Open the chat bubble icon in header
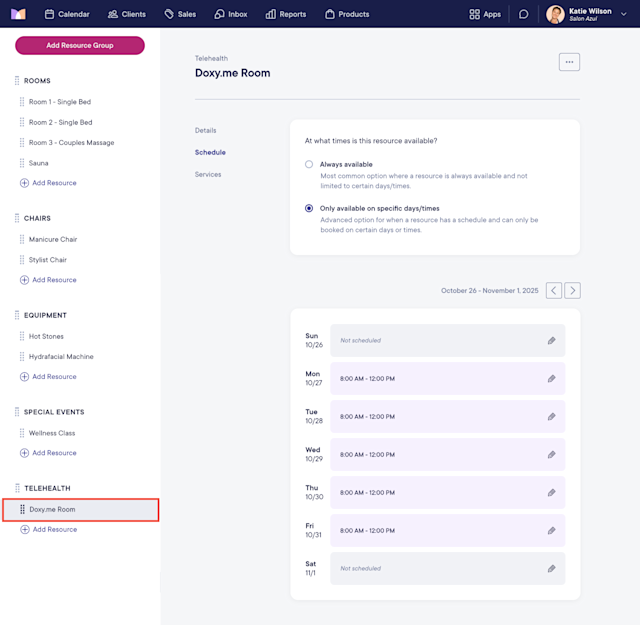The width and height of the screenshot is (640, 625). [523, 14]
